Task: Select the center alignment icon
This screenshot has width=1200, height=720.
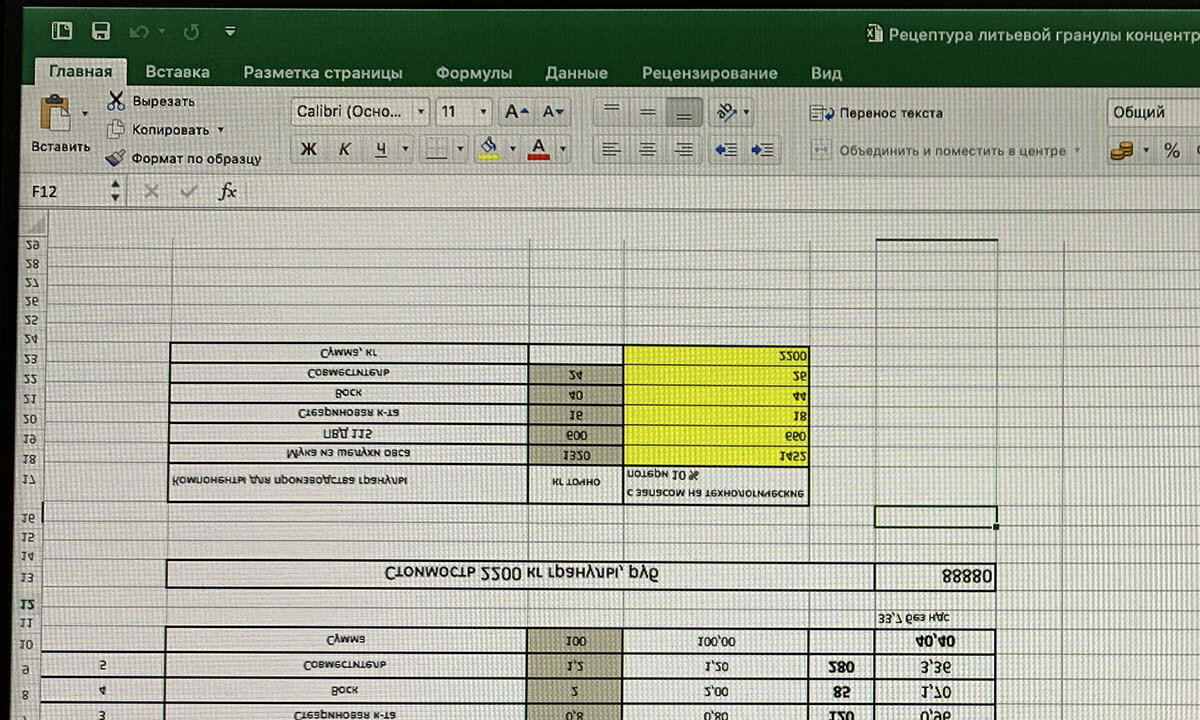Action: tap(646, 148)
